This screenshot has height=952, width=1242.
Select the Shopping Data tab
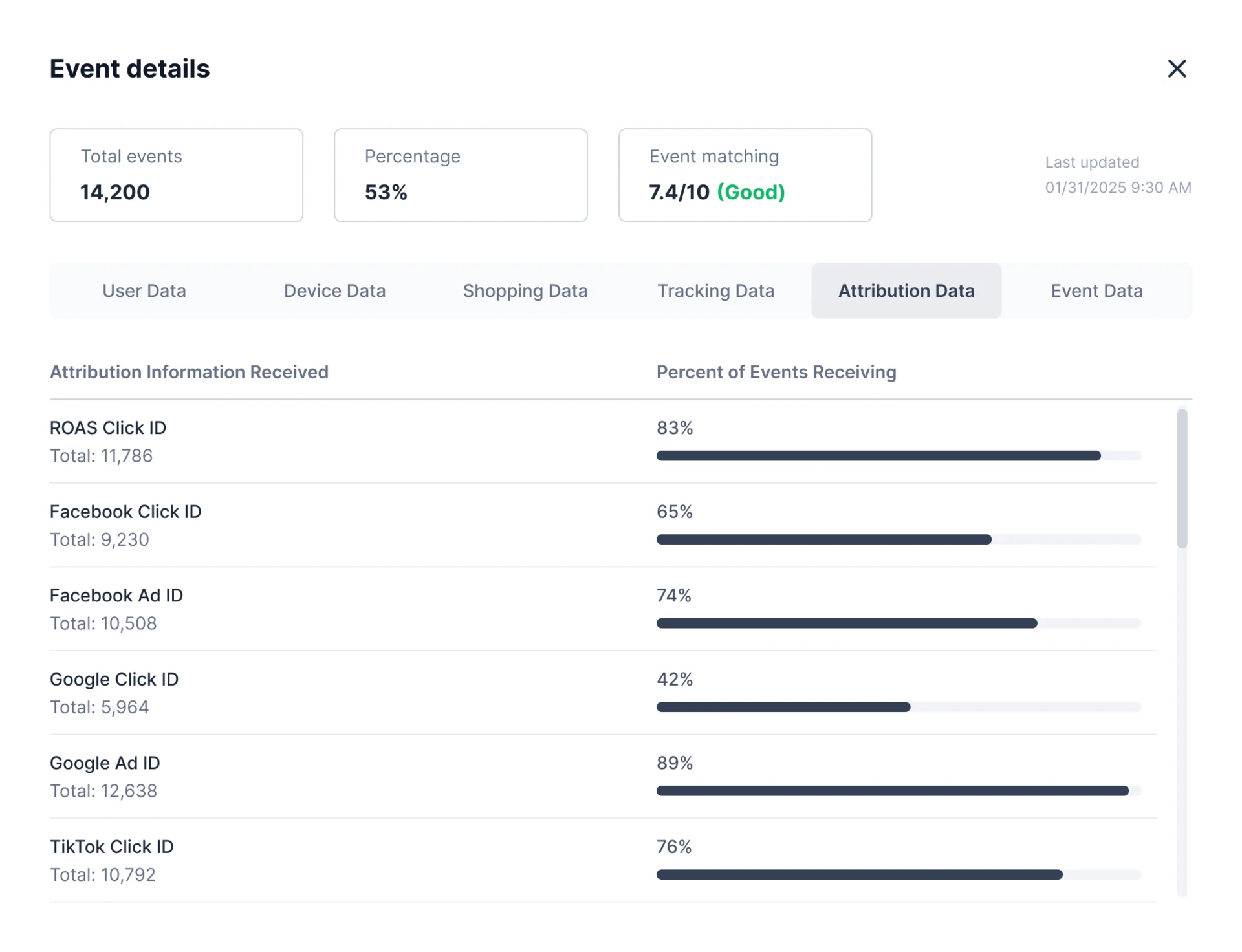click(525, 290)
